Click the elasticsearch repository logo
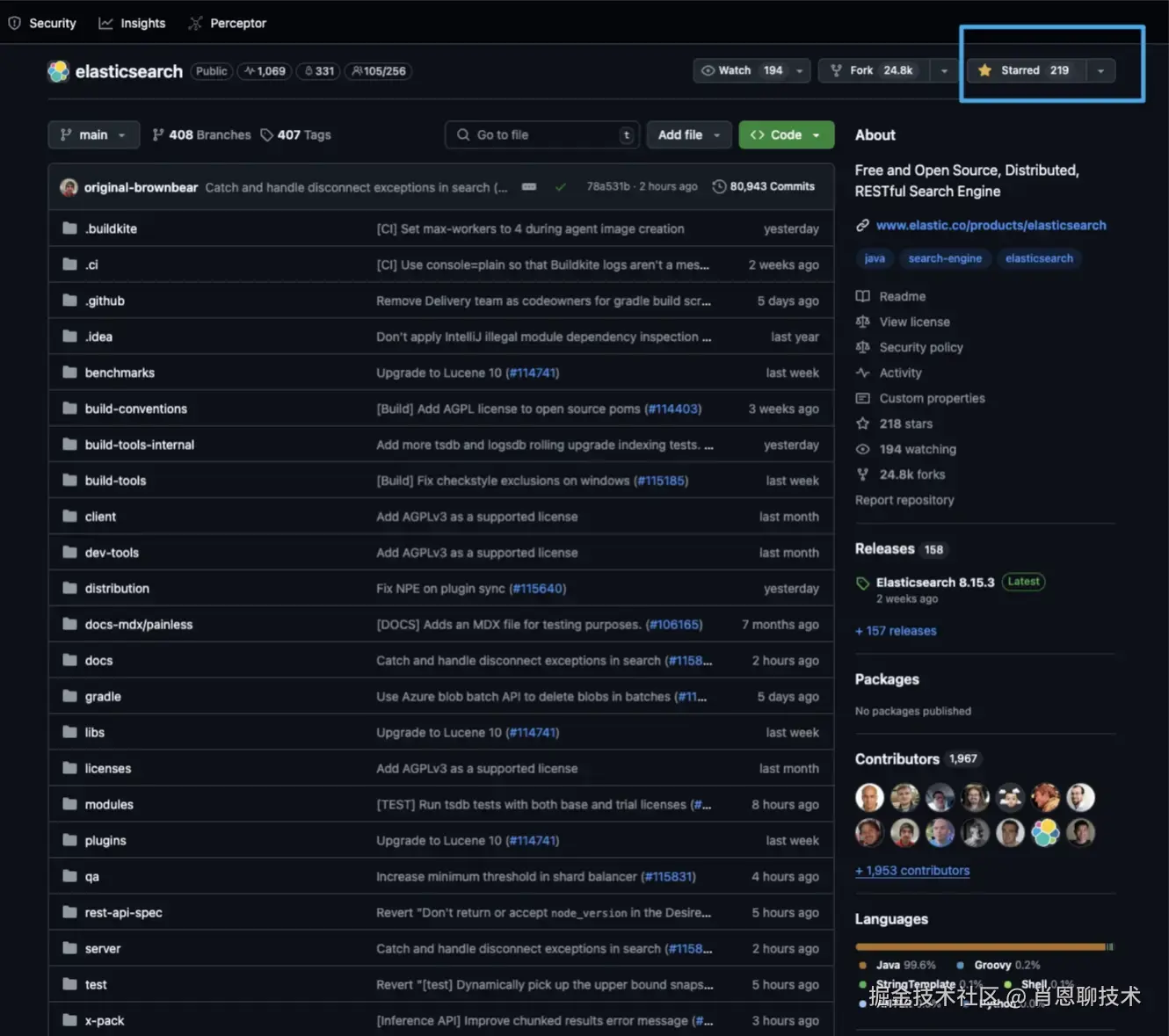The image size is (1169, 1036). click(x=58, y=71)
